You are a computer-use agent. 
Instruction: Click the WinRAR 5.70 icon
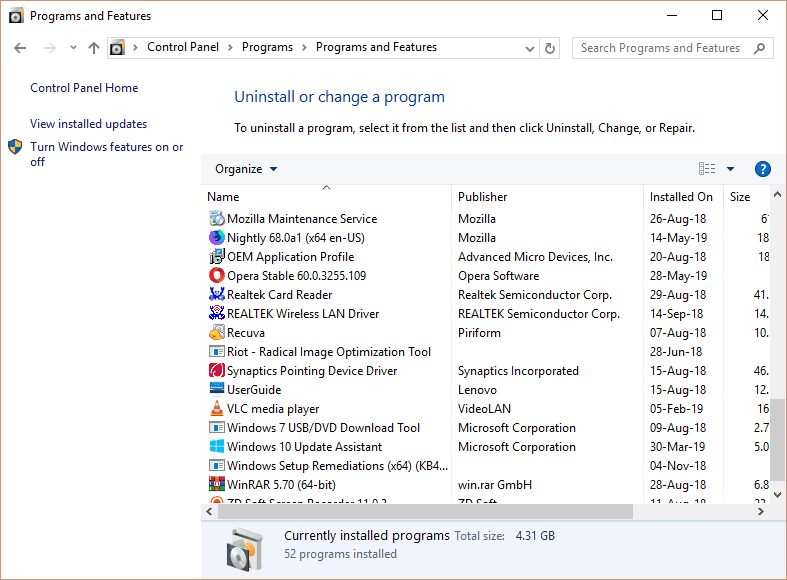coord(216,484)
